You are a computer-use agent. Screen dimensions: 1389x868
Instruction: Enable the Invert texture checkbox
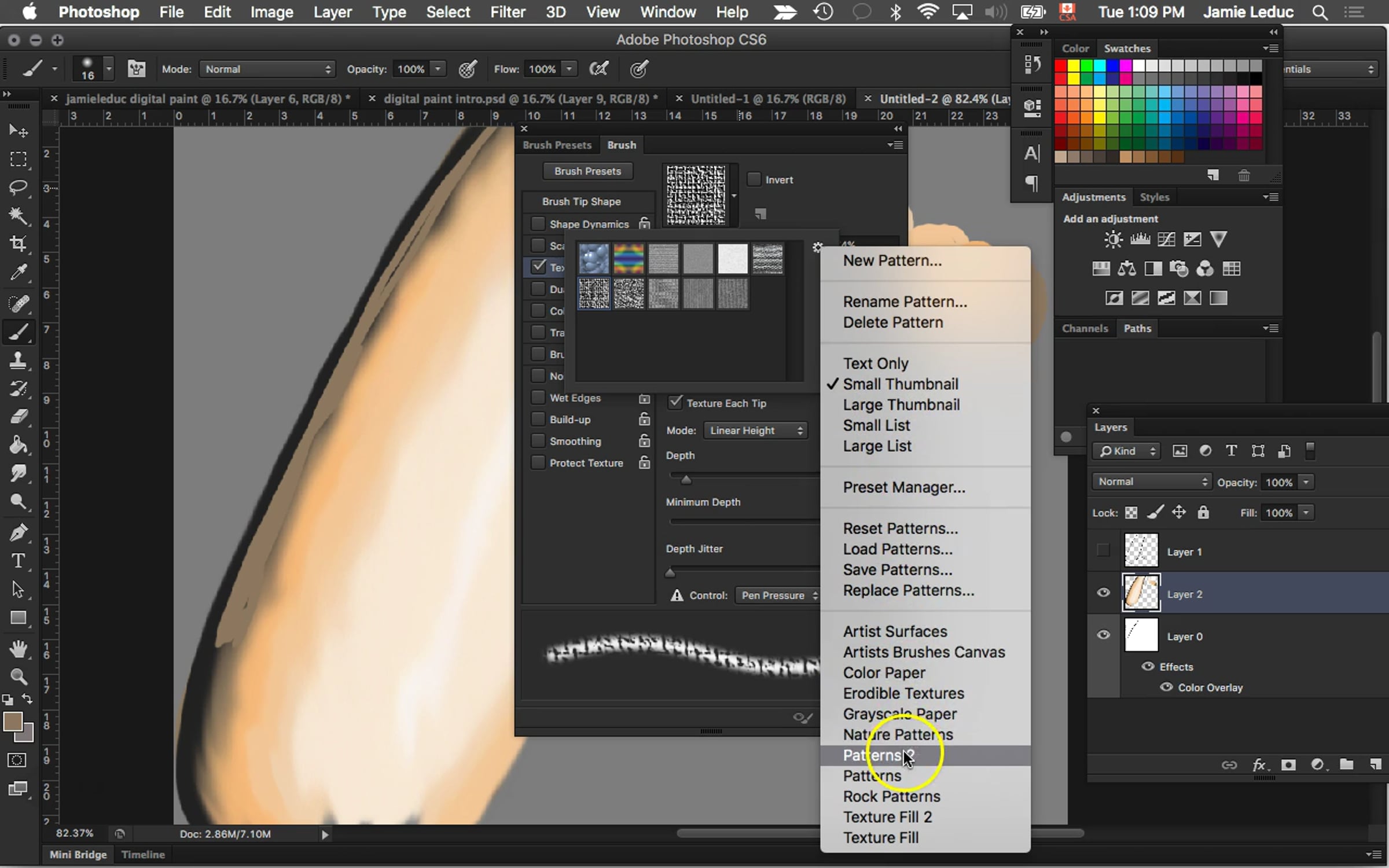(754, 179)
